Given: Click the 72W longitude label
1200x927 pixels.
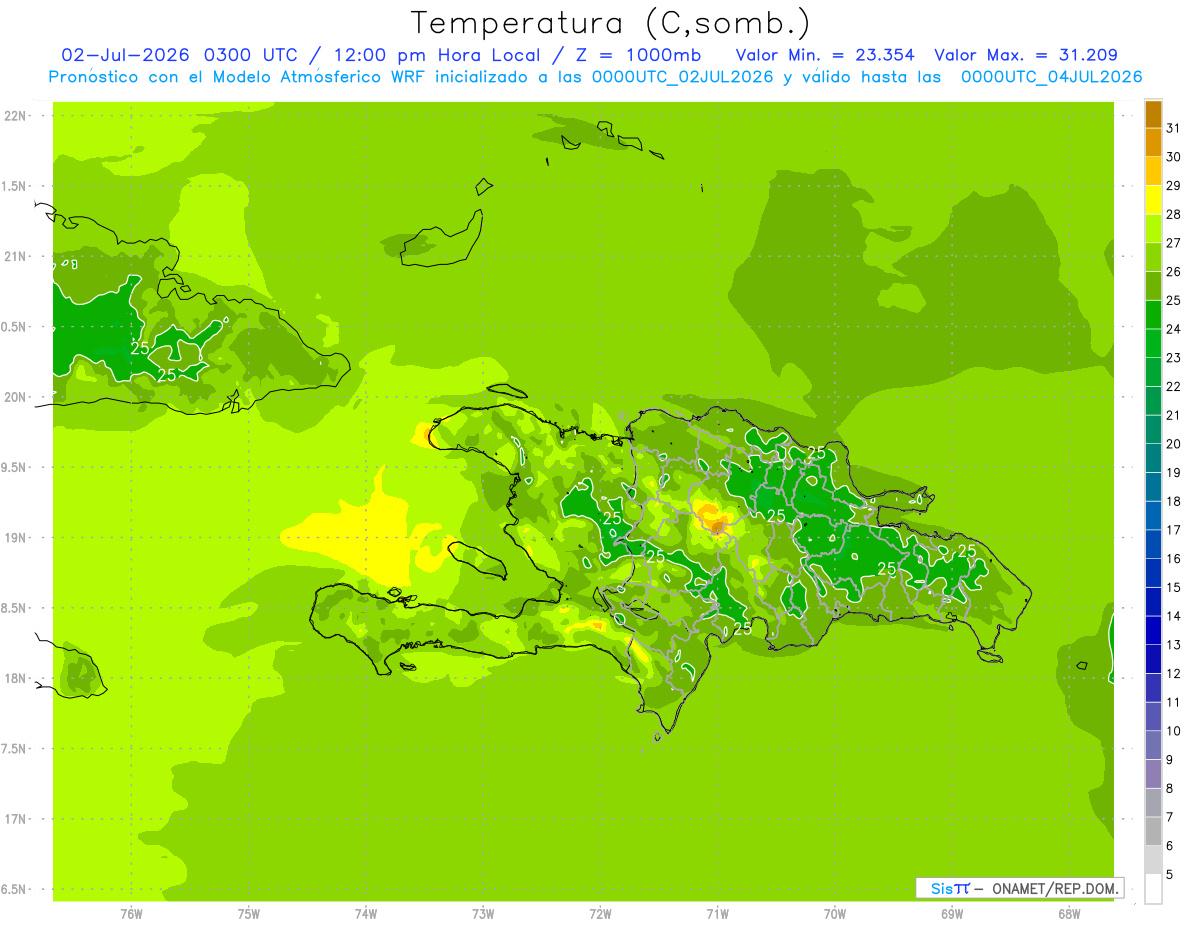Looking at the screenshot, I should coord(600,913).
